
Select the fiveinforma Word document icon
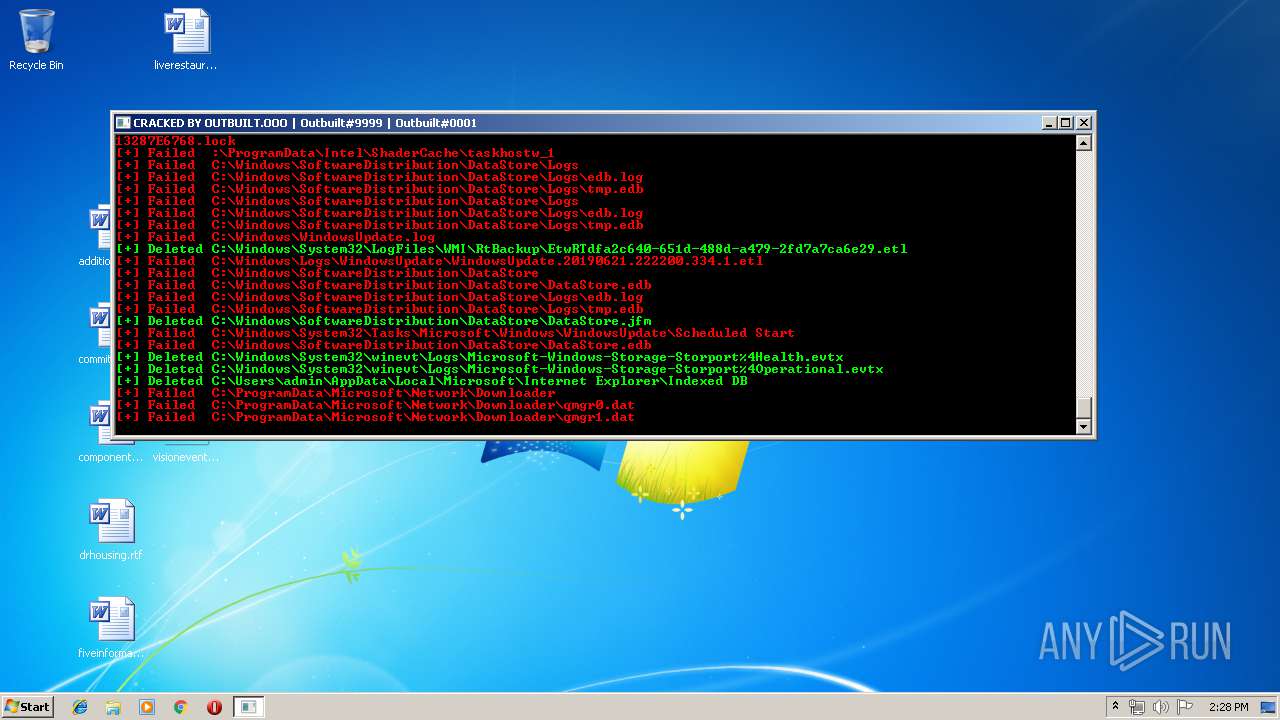[111, 628]
